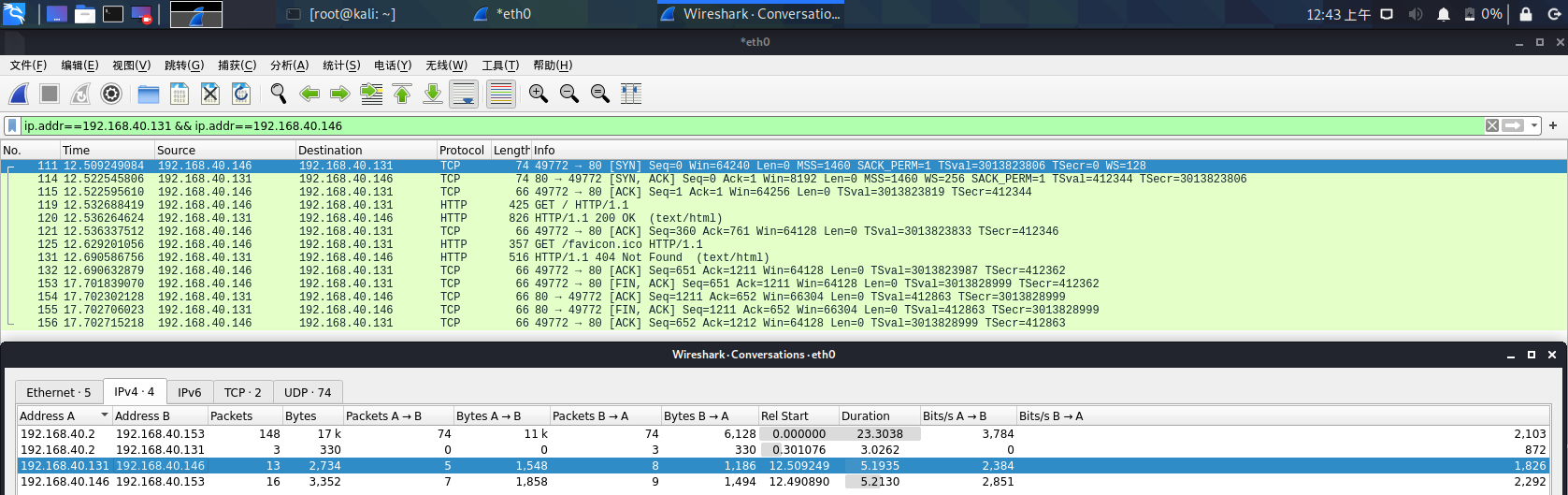The image size is (1568, 495).
Task: Switch to Ethernet · 5 tab
Action: pyautogui.click(x=59, y=393)
